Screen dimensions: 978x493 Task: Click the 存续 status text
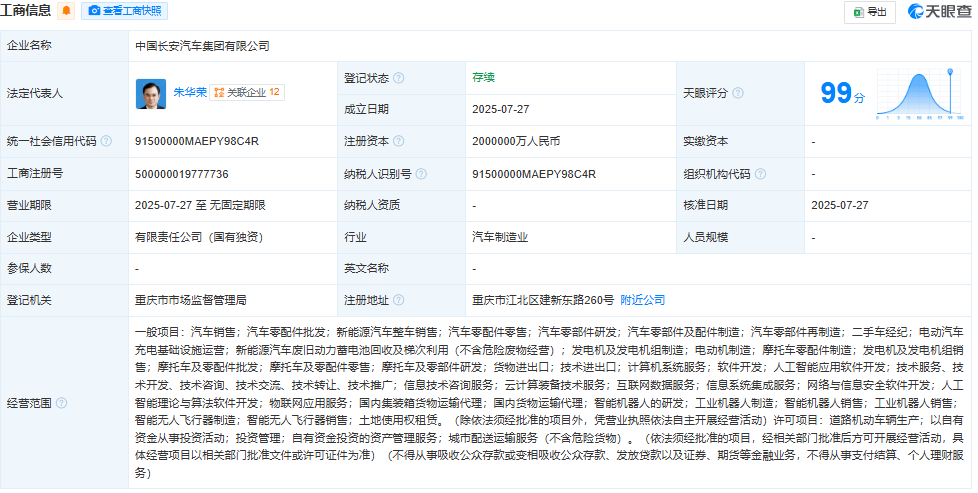[483, 77]
